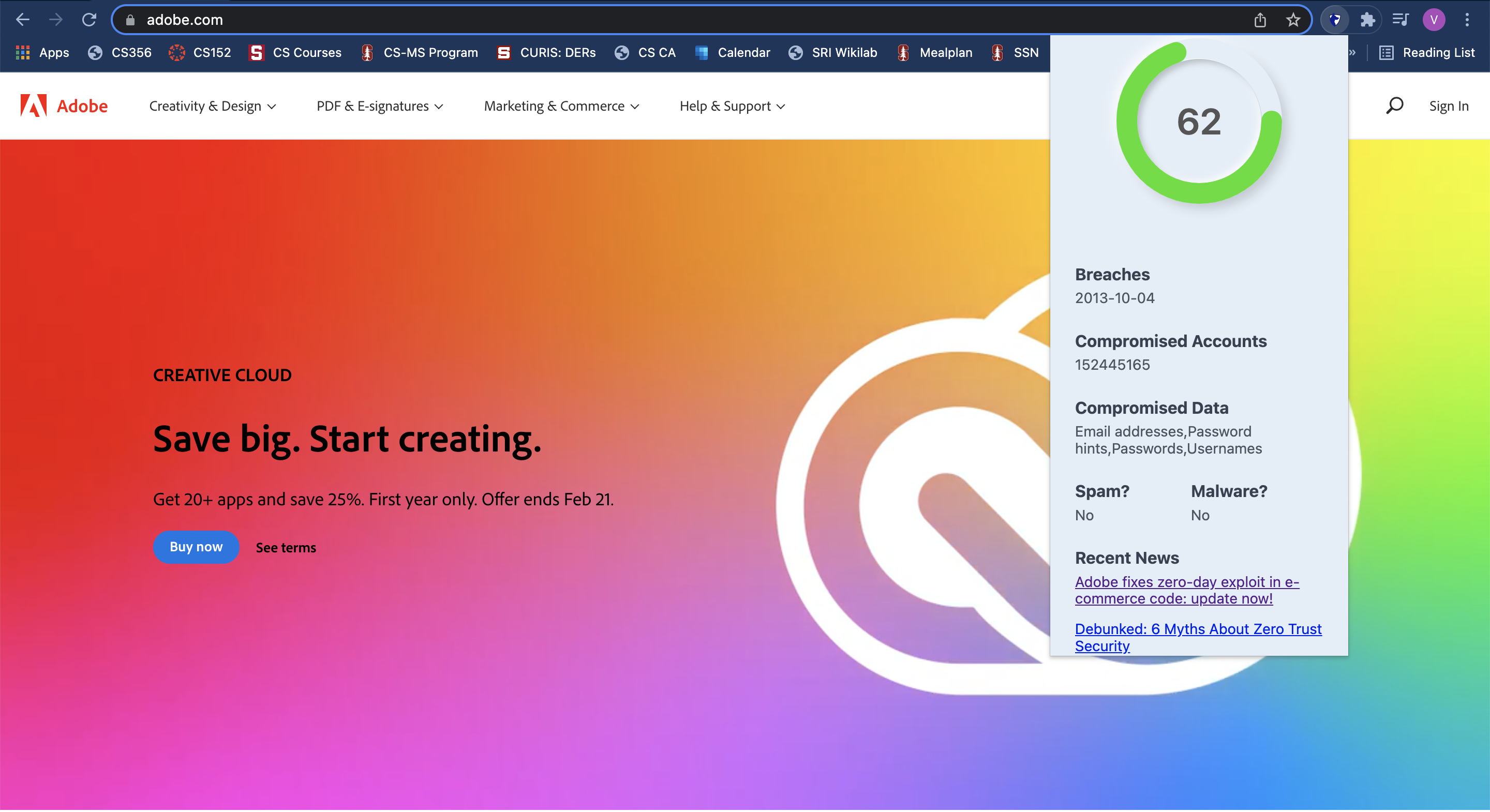1490x812 pixels.
Task: Click the share page icon in address bar
Action: click(1260, 20)
